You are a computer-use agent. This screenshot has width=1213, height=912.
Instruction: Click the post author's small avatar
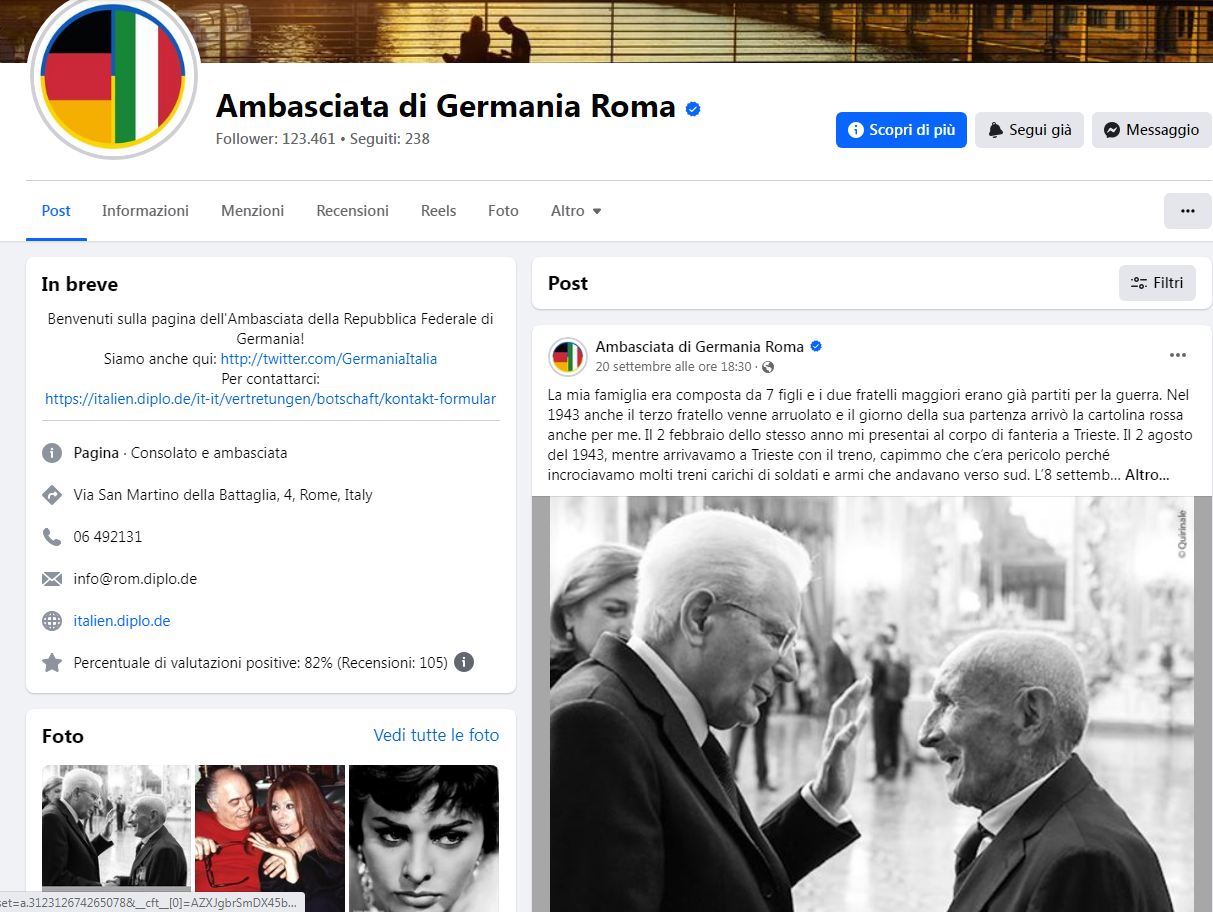pos(568,356)
